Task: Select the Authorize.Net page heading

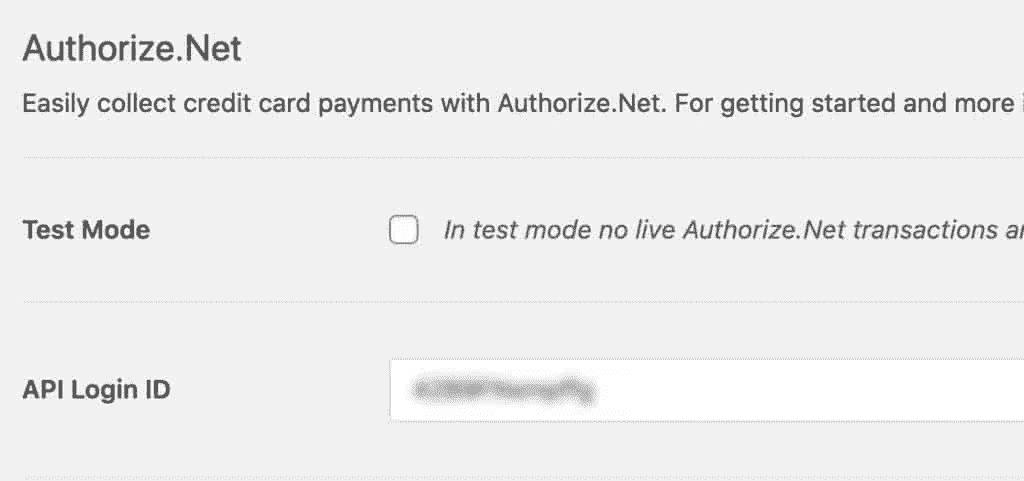Action: (x=132, y=49)
